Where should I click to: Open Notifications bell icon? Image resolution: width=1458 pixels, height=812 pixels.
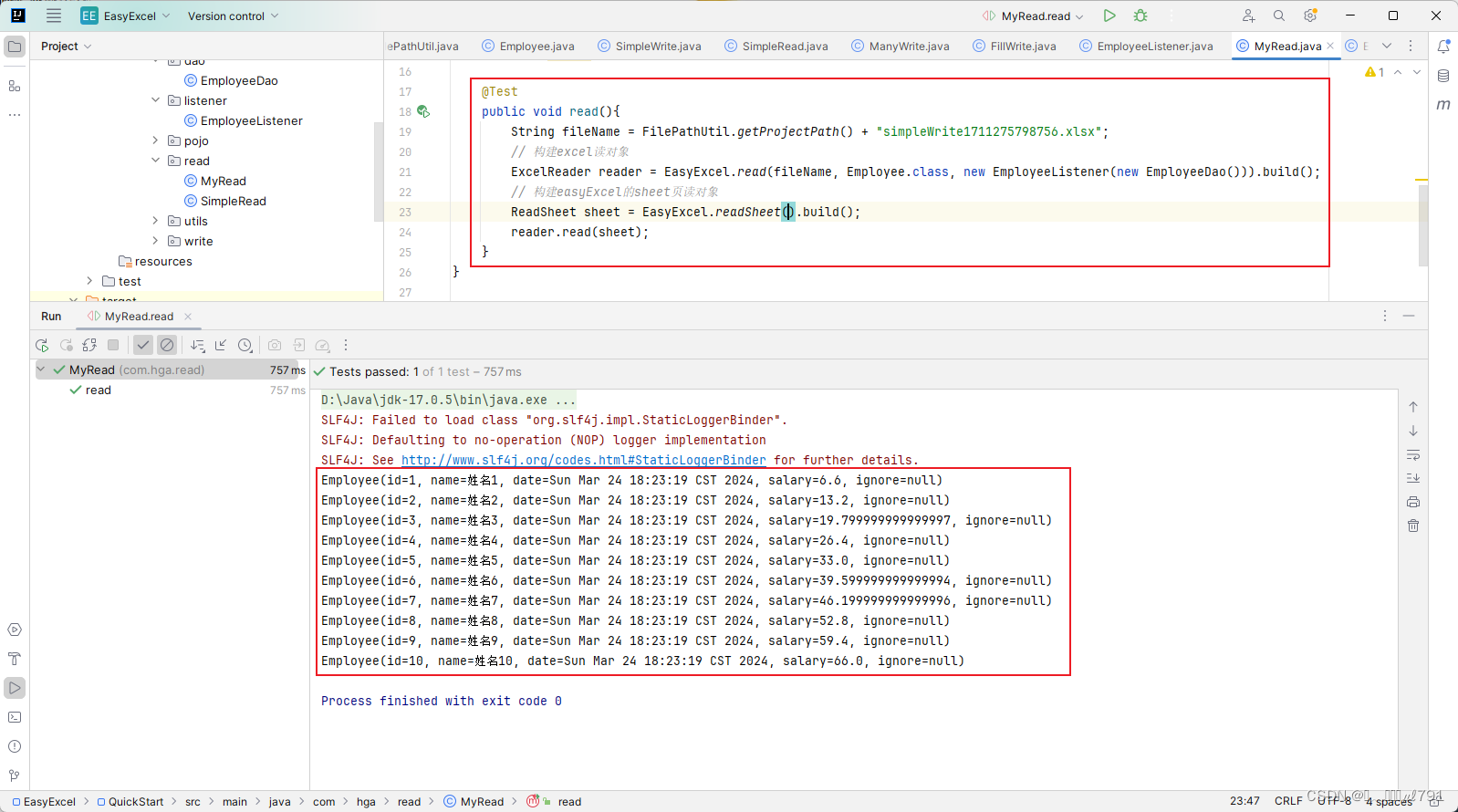coord(1443,46)
